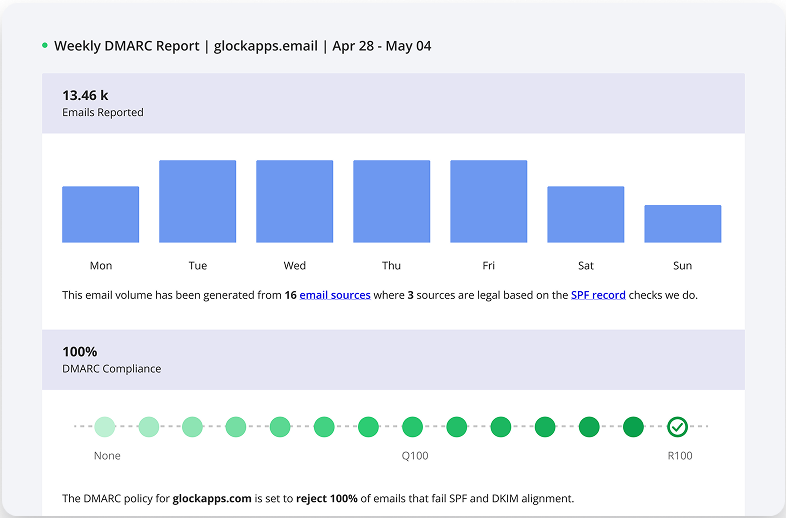The height and width of the screenshot is (518, 786).
Task: Click the Friday email volume bar
Action: [488, 201]
